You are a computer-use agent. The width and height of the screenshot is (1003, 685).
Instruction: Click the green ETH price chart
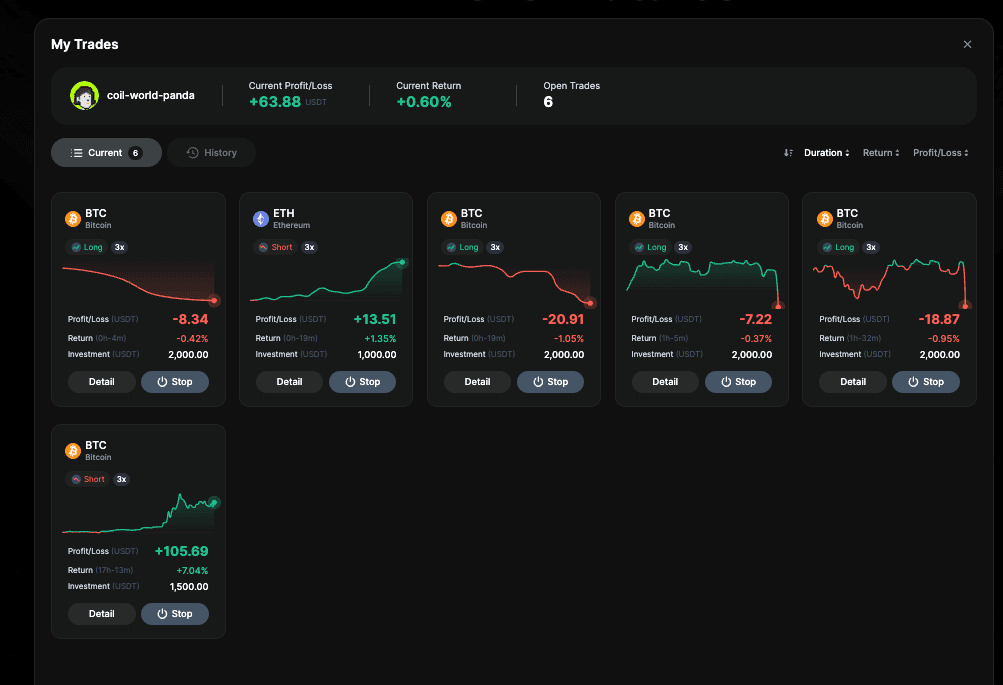329,280
